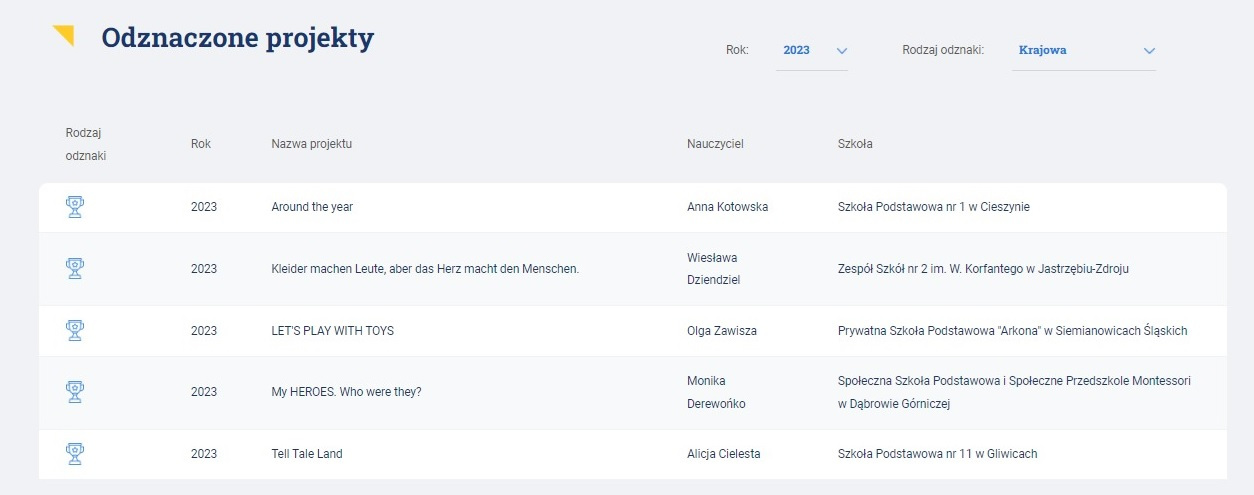Open the My HEROES. Who were they? project
The height and width of the screenshot is (495, 1254).
[x=346, y=392]
